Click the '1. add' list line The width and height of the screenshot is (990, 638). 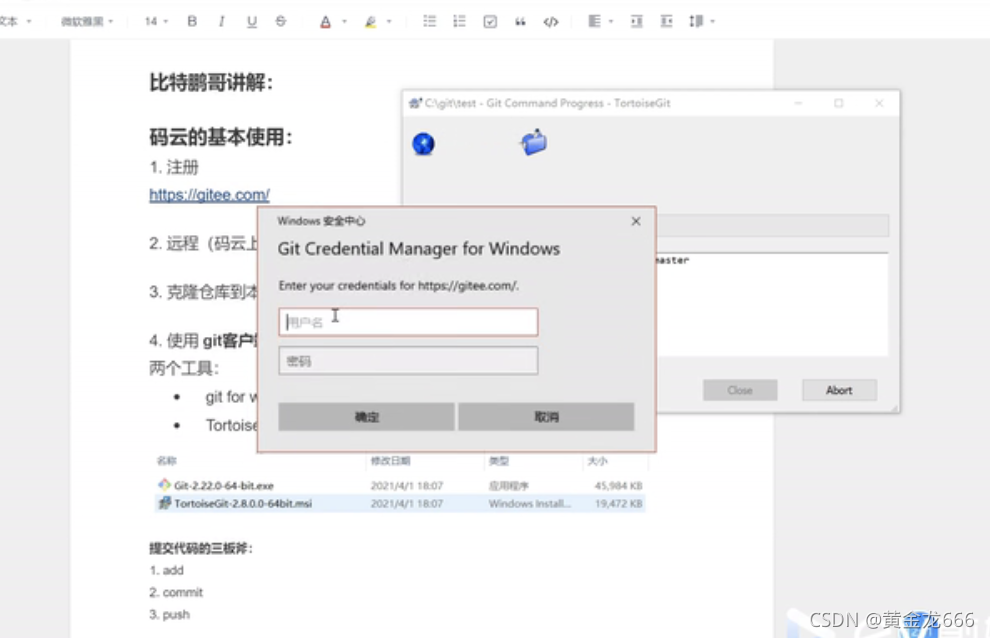[167, 570]
